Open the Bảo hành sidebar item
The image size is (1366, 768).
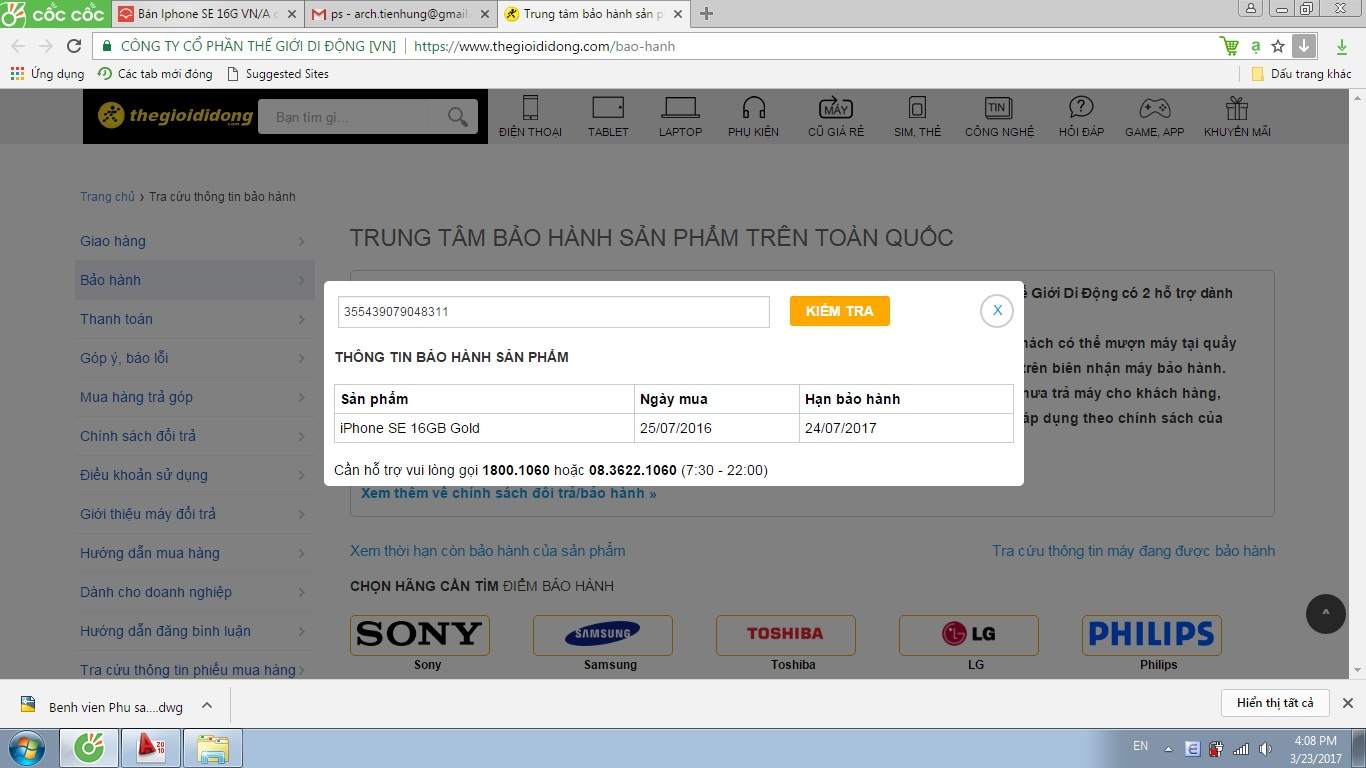pos(194,280)
